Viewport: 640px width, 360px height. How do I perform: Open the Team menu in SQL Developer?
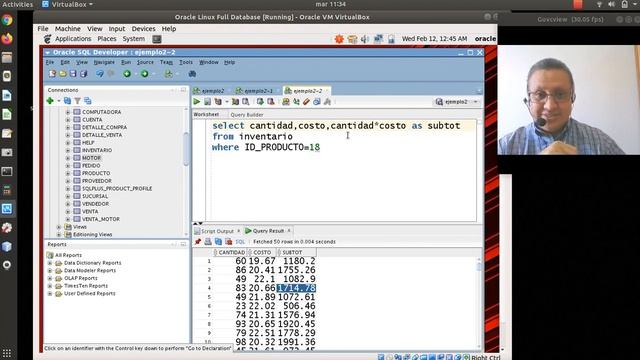tap(166, 62)
